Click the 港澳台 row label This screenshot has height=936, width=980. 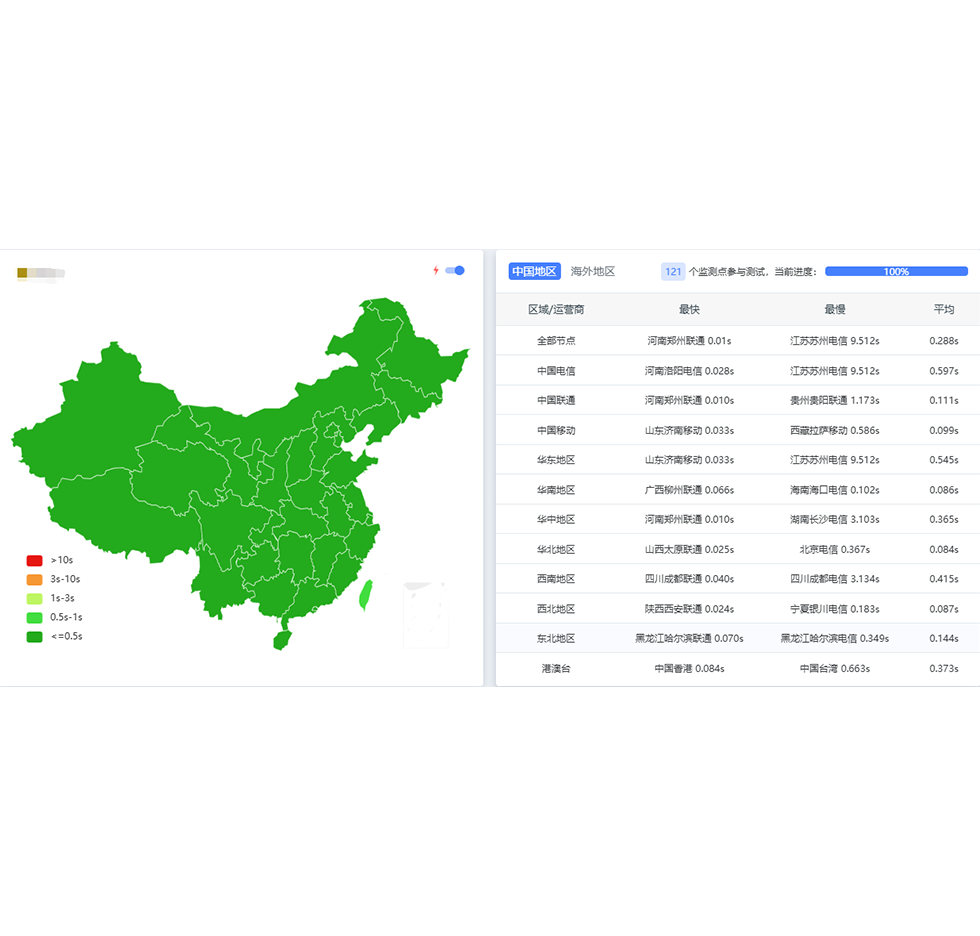[556, 668]
